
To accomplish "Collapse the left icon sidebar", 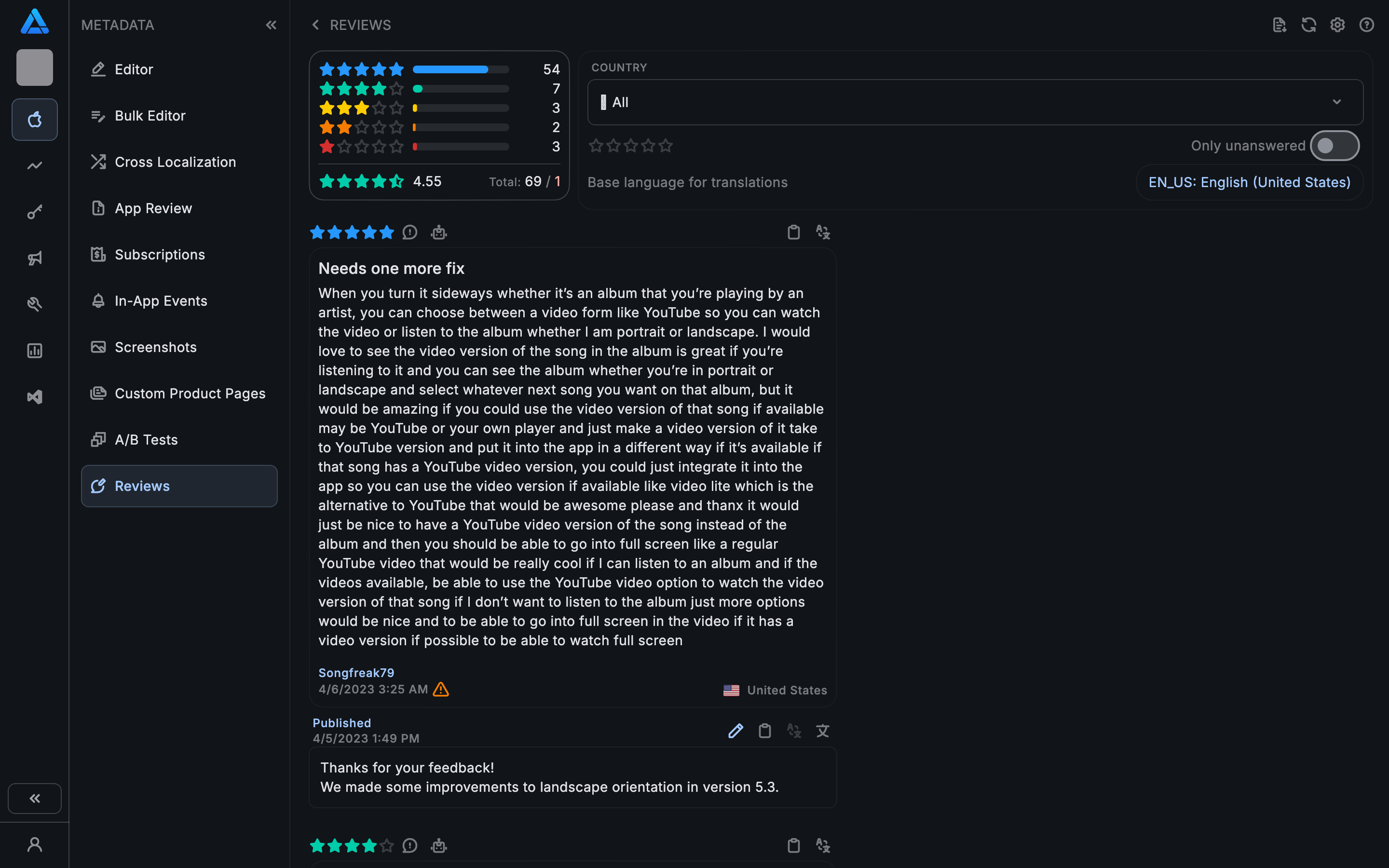I will [34, 798].
